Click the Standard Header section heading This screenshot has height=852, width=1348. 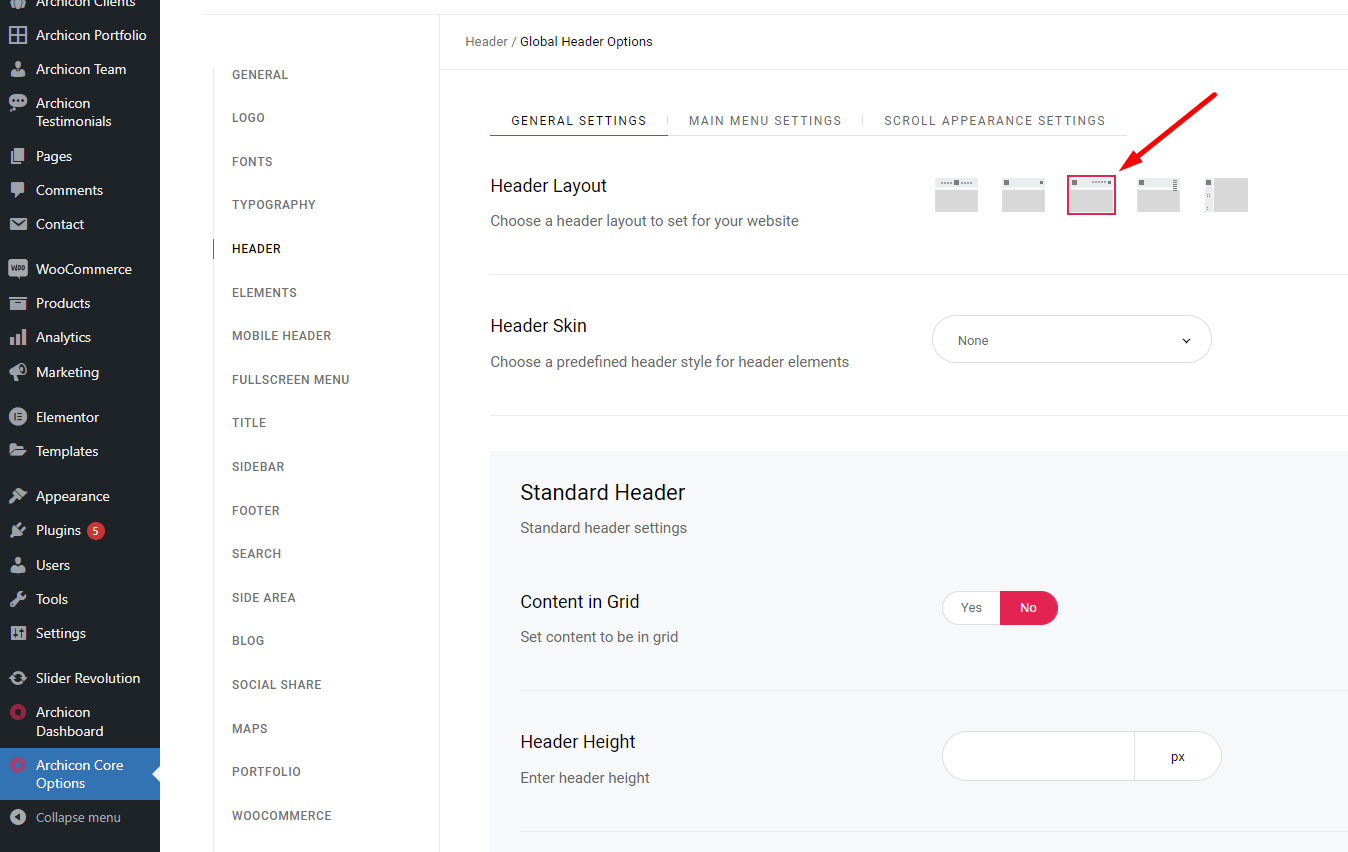(x=603, y=492)
